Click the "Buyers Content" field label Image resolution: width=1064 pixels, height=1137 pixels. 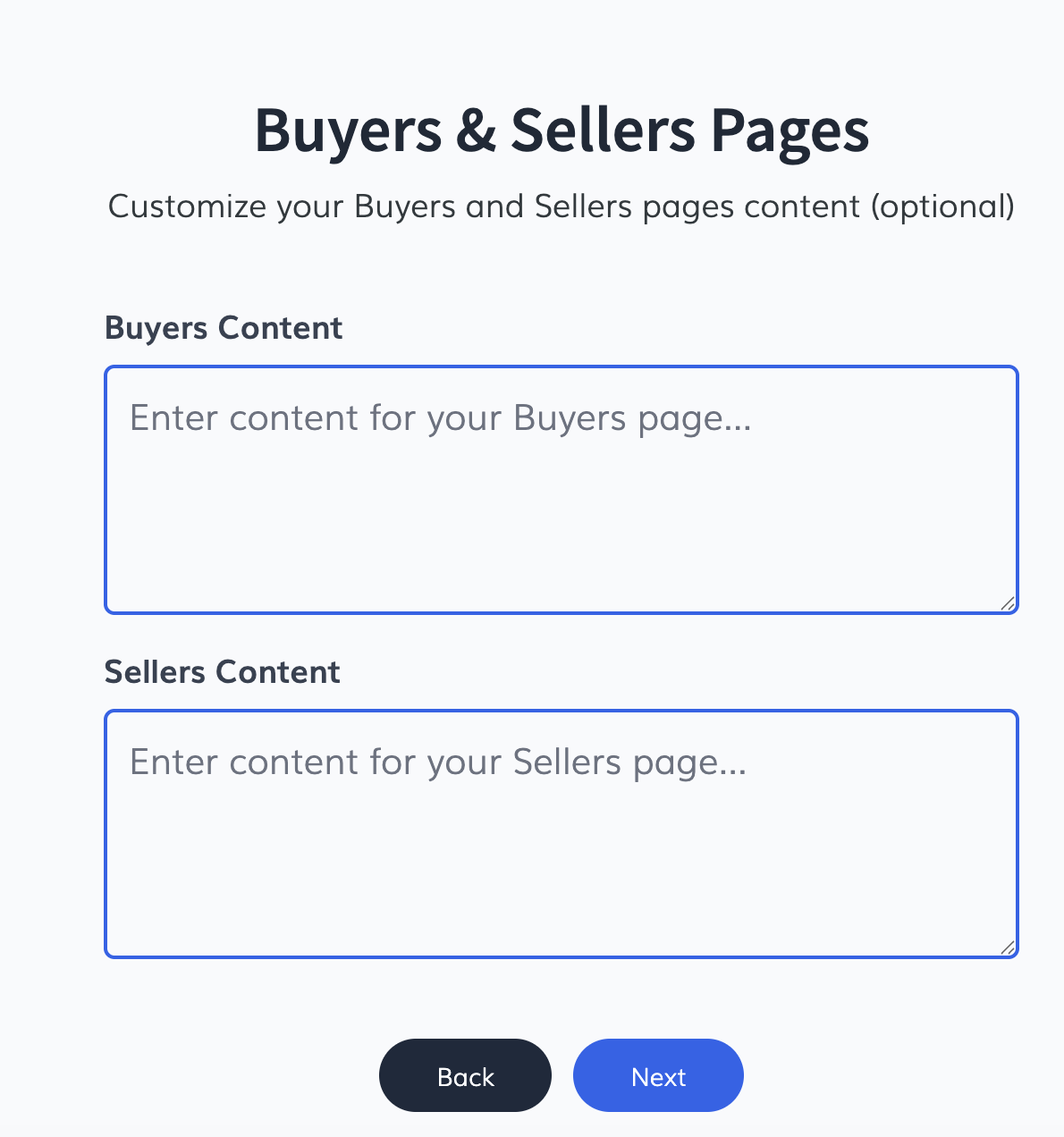(x=224, y=328)
